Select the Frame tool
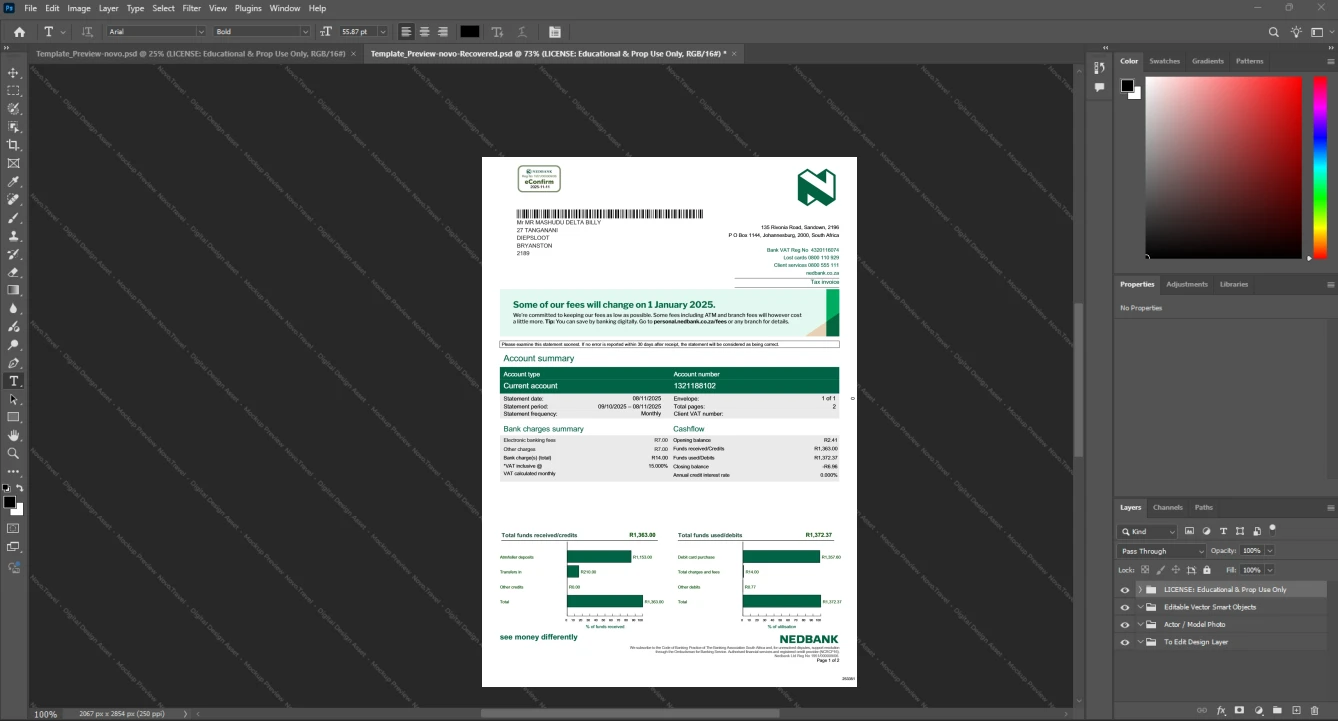Image resolution: width=1338 pixels, height=721 pixels. (14, 163)
